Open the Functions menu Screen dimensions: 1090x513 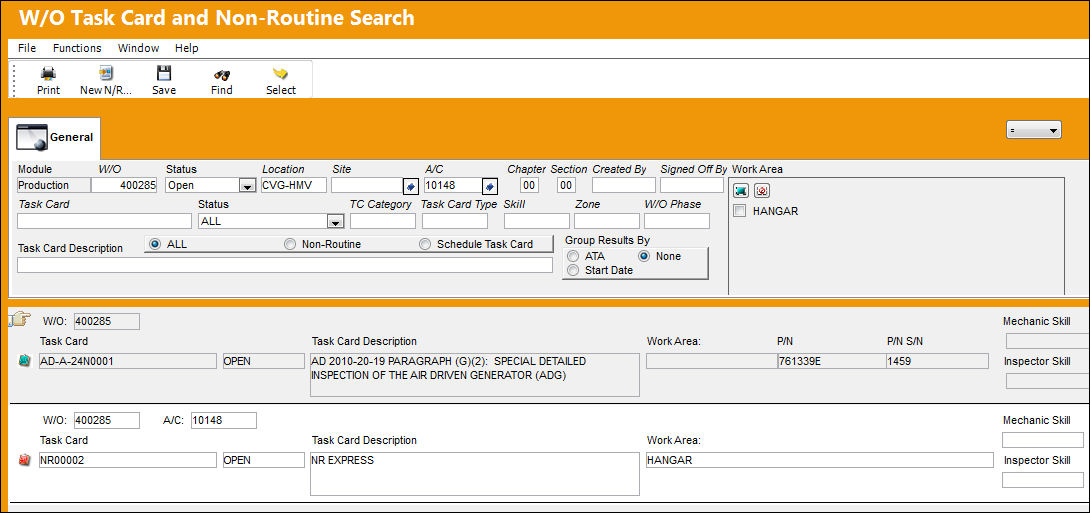(x=77, y=48)
